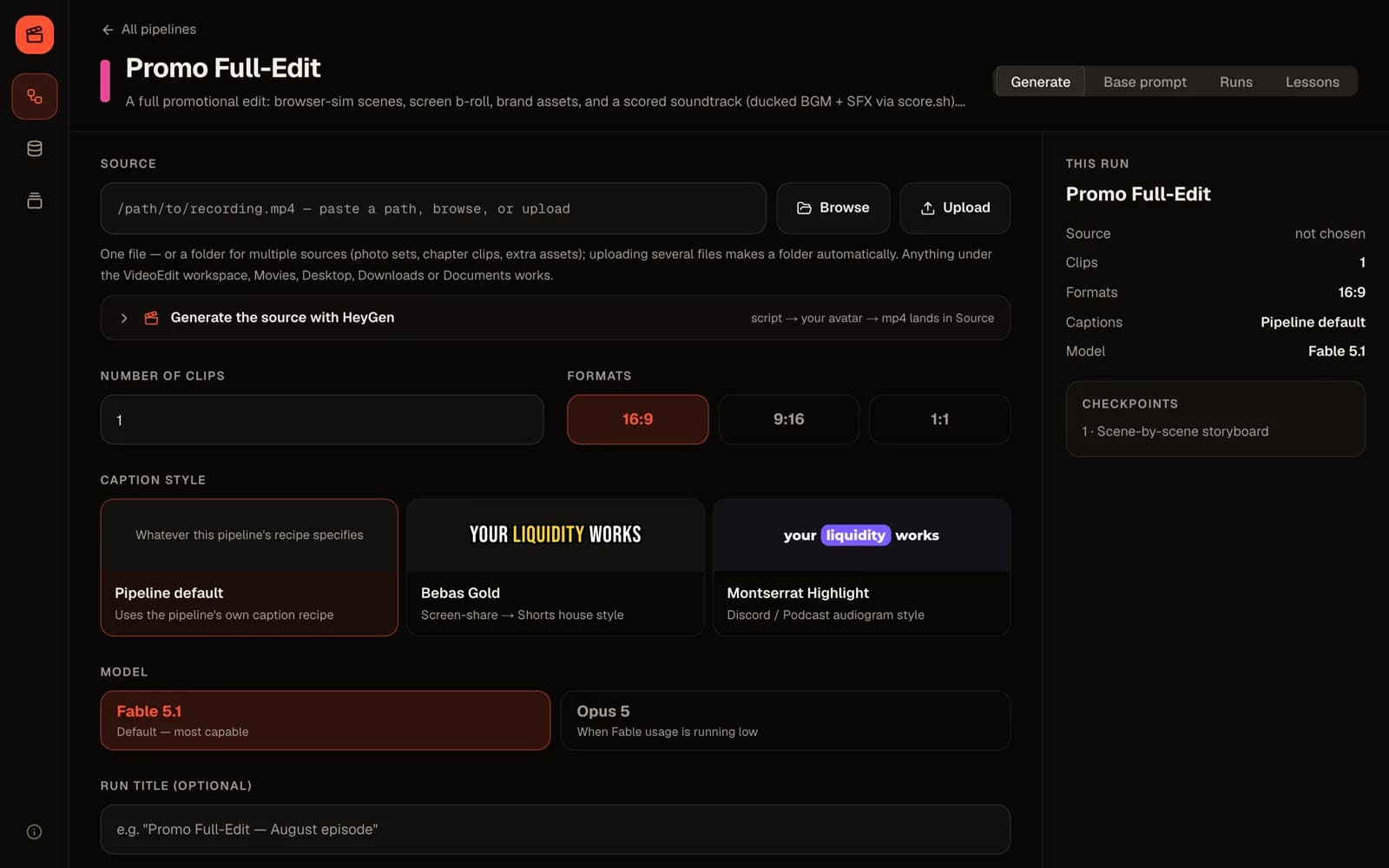Click 'not chosen' Source value

(x=1329, y=233)
